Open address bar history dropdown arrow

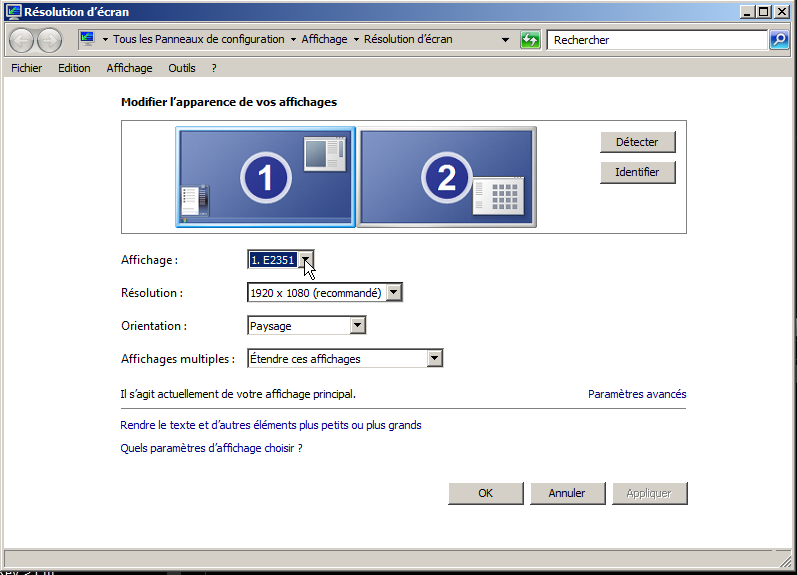pos(507,40)
